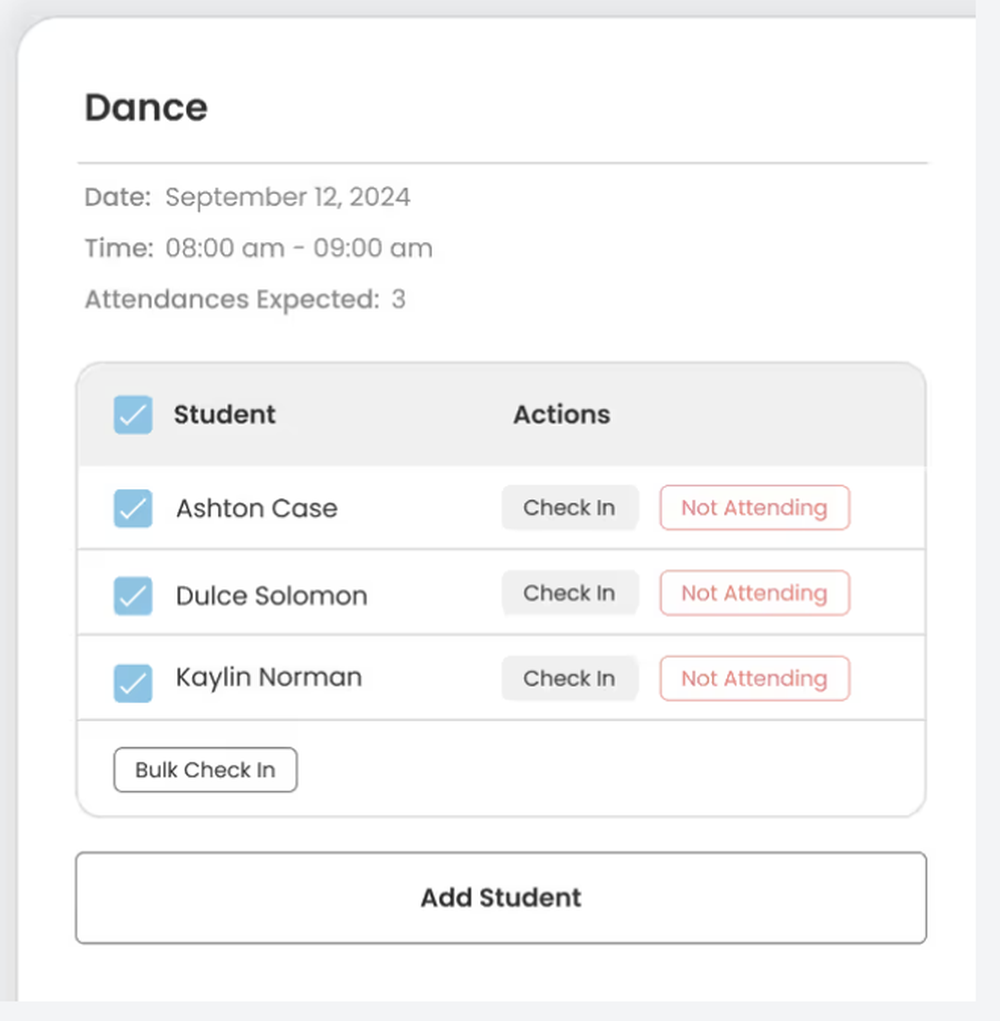Mark Dulce Solomon as Not Attending
Screen dimensions: 1000x1021
754,593
